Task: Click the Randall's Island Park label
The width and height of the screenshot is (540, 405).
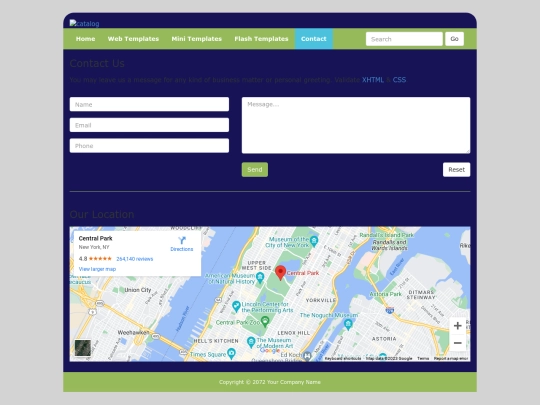Action: point(386,235)
